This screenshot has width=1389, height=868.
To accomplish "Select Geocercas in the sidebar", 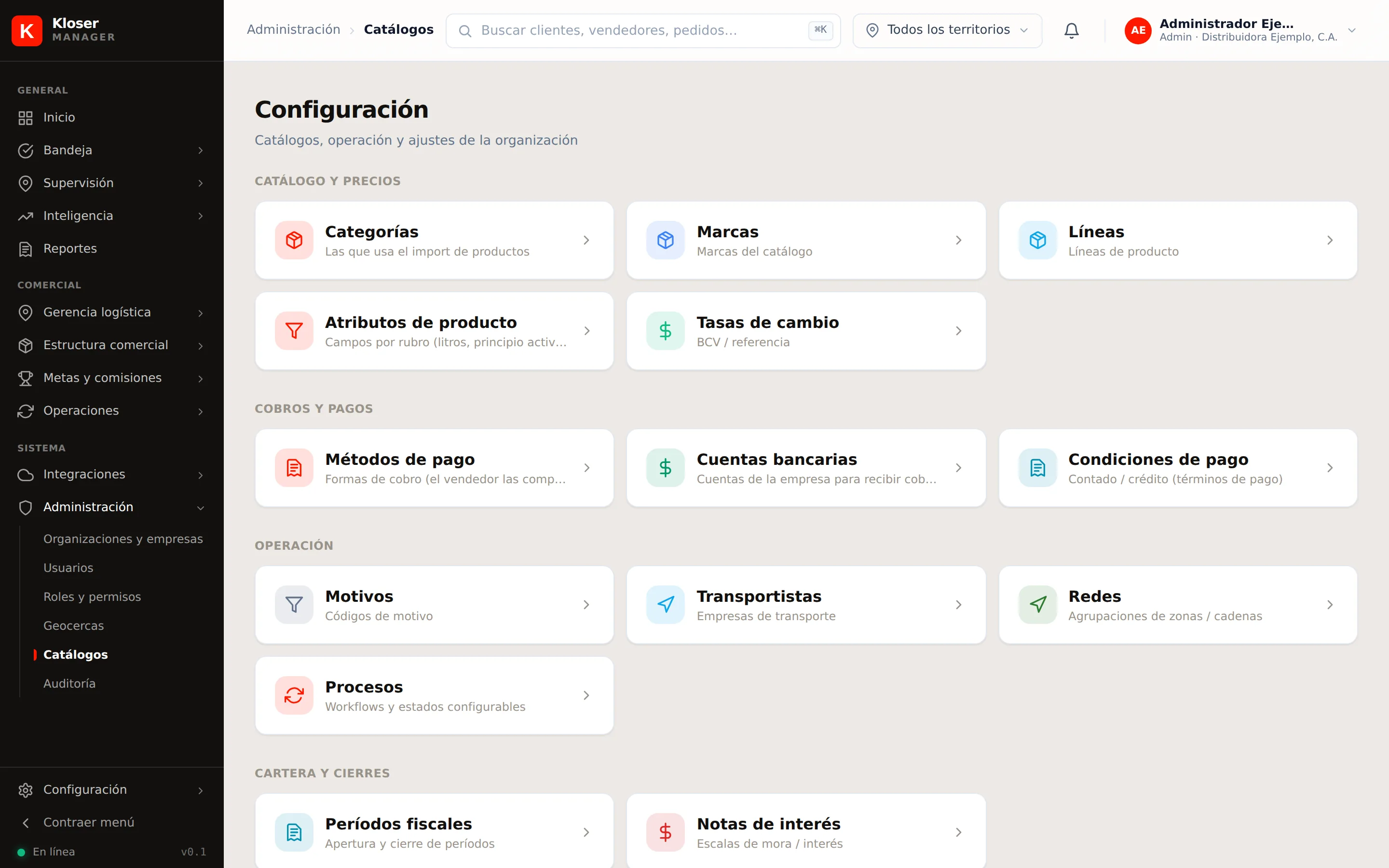I will (73, 626).
